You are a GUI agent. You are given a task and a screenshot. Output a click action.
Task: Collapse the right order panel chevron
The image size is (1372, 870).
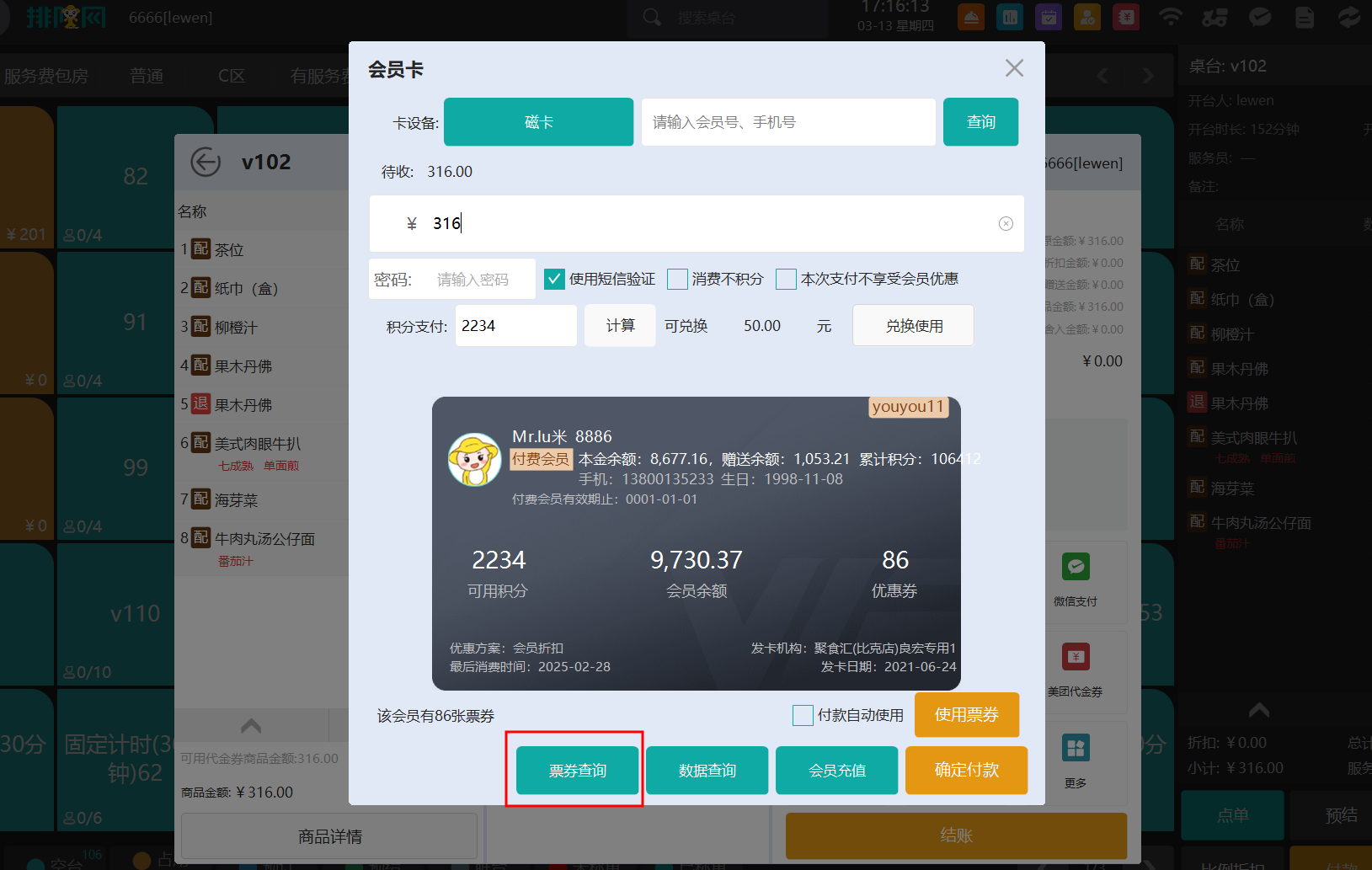pos(1257,709)
